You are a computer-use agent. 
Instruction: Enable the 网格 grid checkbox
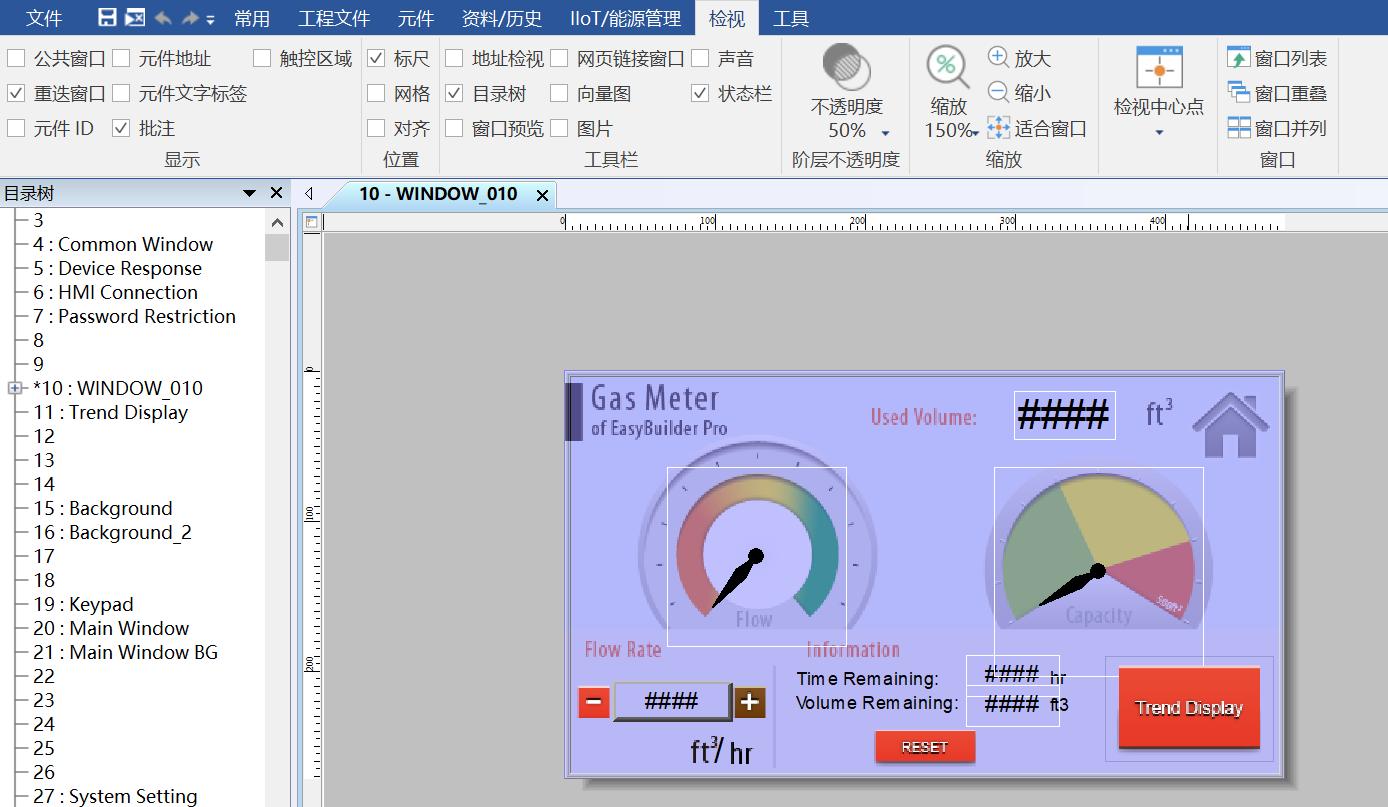point(376,93)
